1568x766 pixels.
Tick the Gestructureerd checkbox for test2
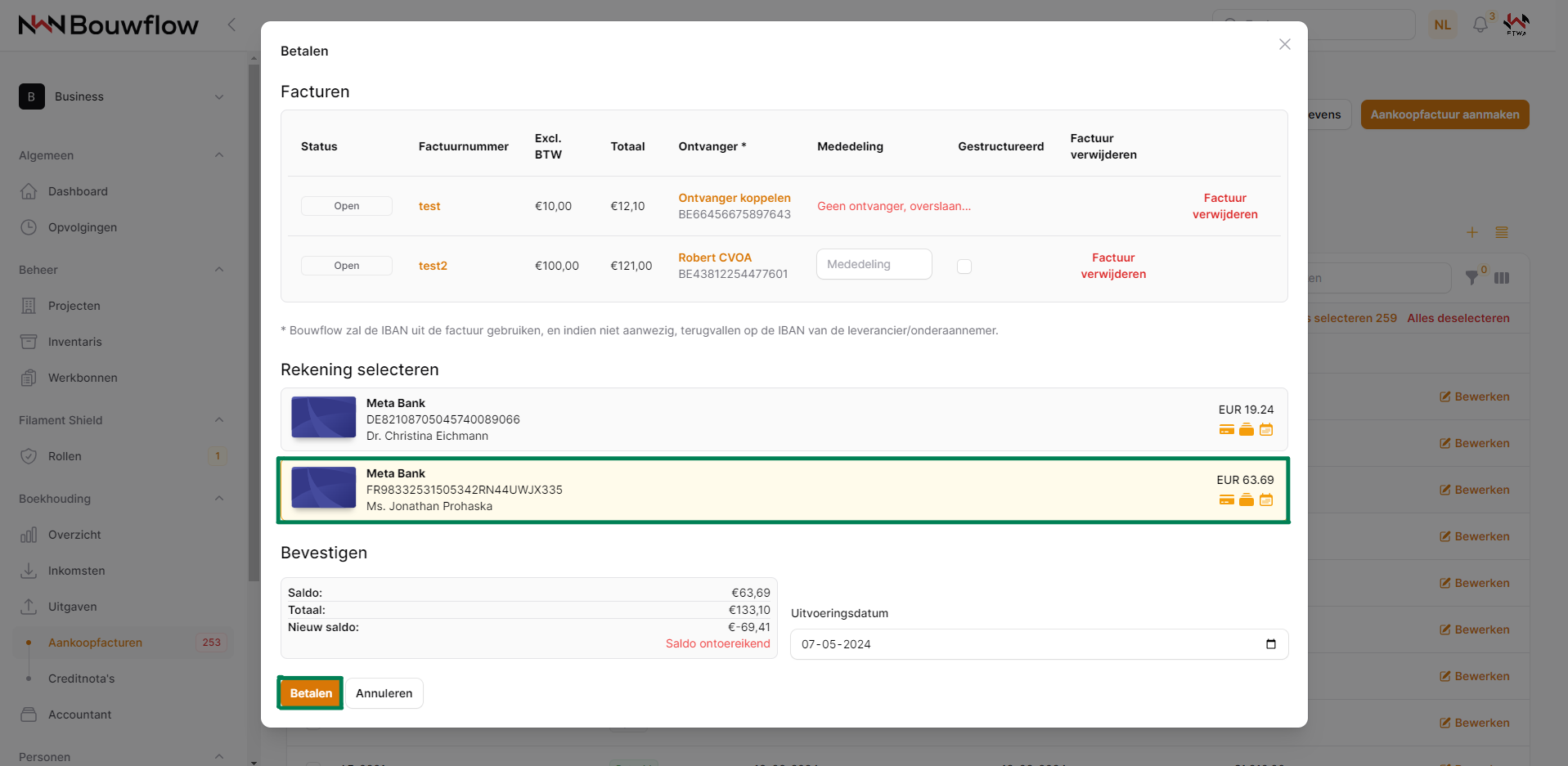coord(964,267)
